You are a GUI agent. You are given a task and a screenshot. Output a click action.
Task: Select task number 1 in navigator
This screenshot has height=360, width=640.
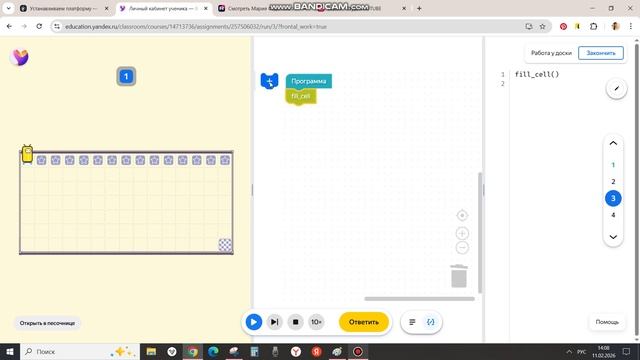coord(613,165)
